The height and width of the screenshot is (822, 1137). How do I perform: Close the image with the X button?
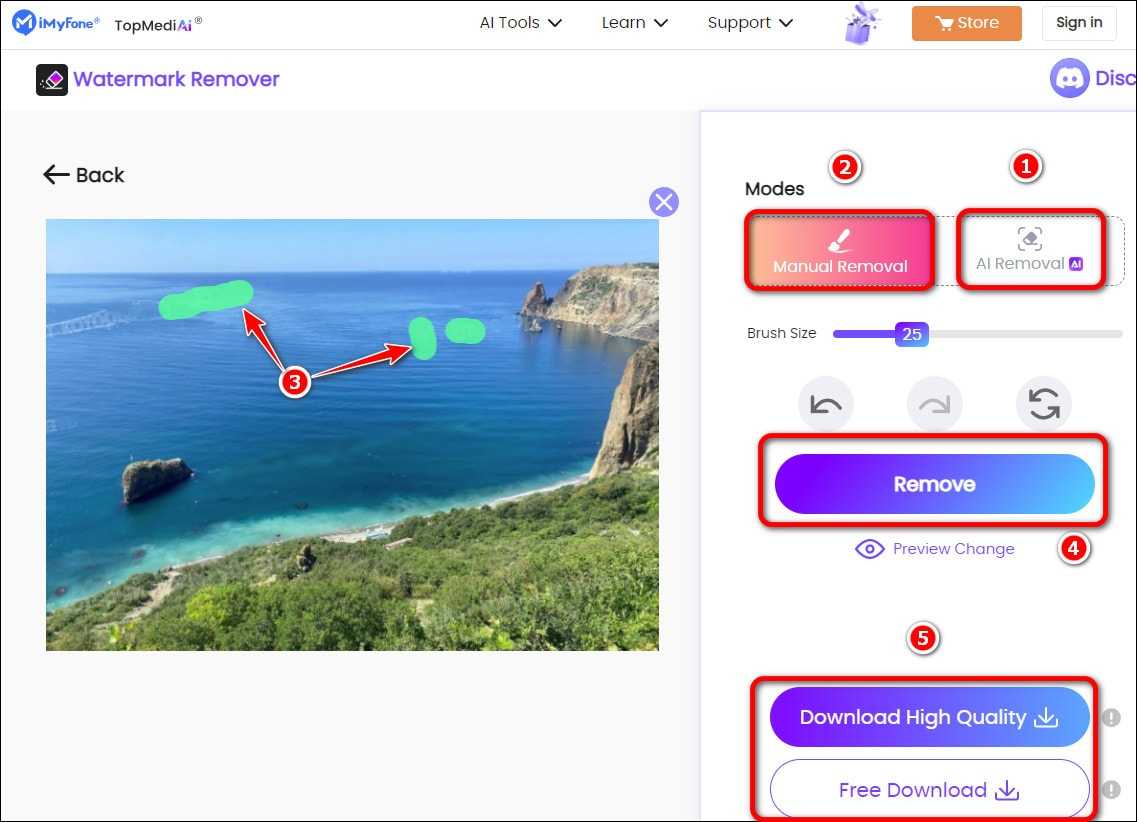(x=664, y=202)
